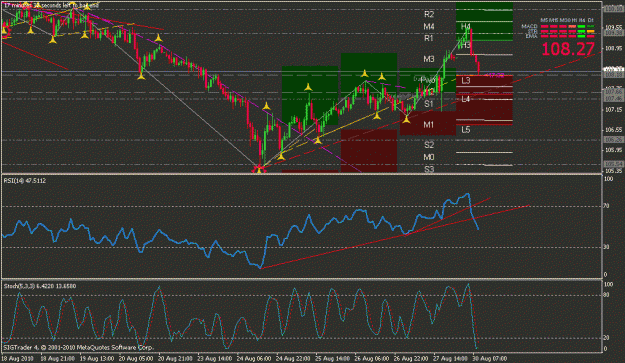
Task: Click the 20 level on Stochastic scale
Action: pyautogui.click(x=606, y=338)
